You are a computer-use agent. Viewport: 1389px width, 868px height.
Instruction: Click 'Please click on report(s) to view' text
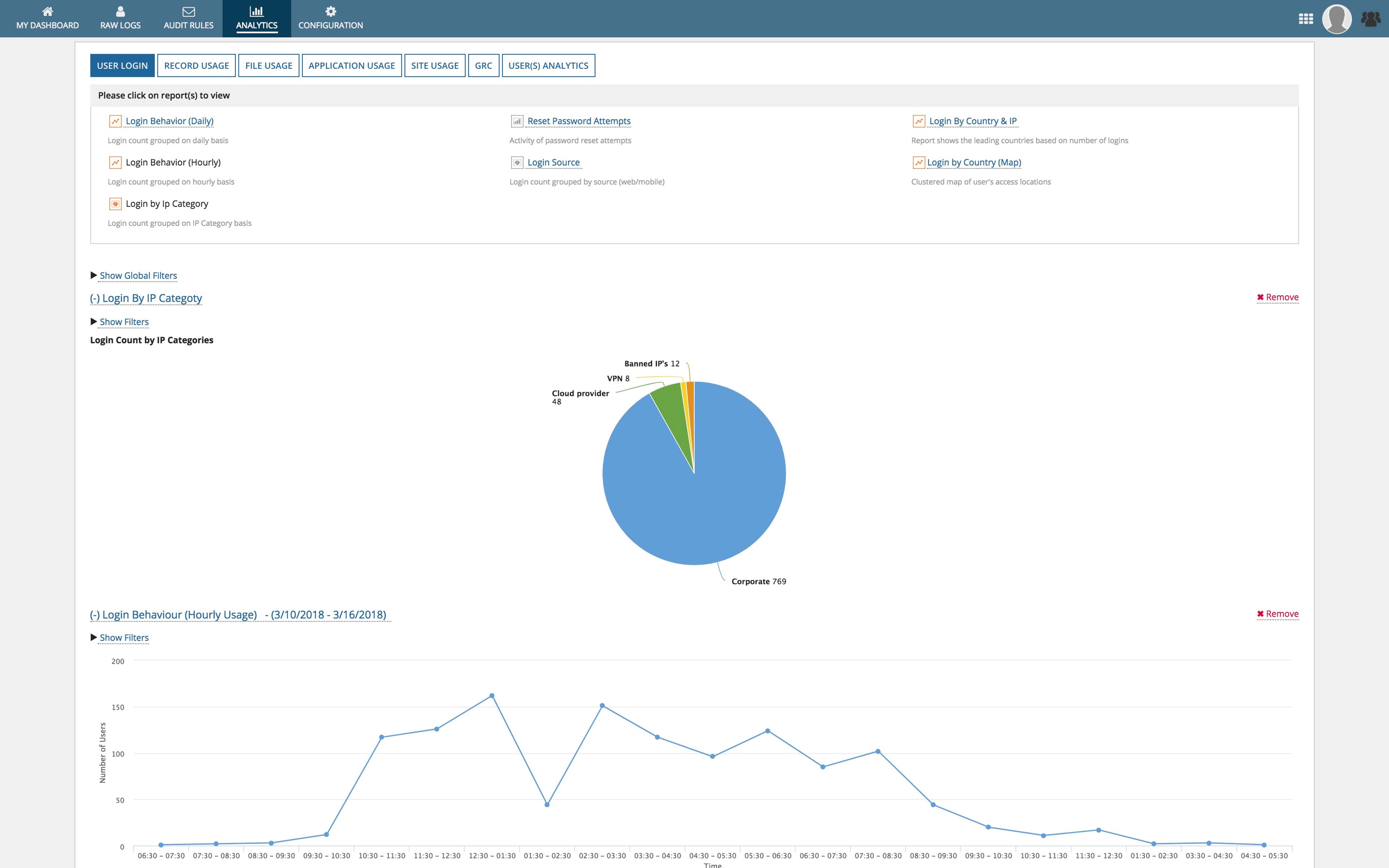[x=163, y=95]
